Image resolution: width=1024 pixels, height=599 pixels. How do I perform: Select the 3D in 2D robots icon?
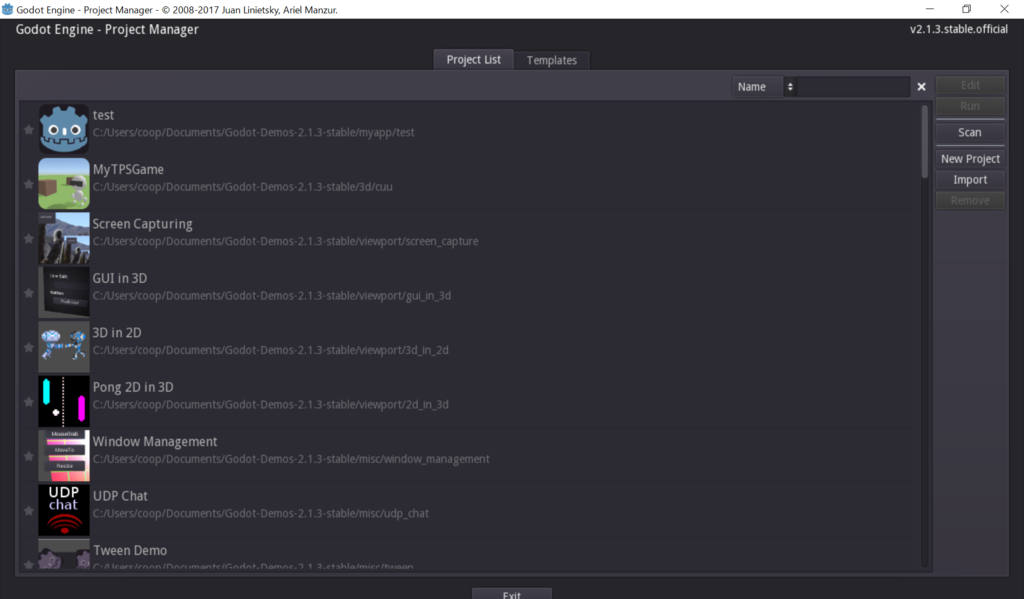[64, 347]
